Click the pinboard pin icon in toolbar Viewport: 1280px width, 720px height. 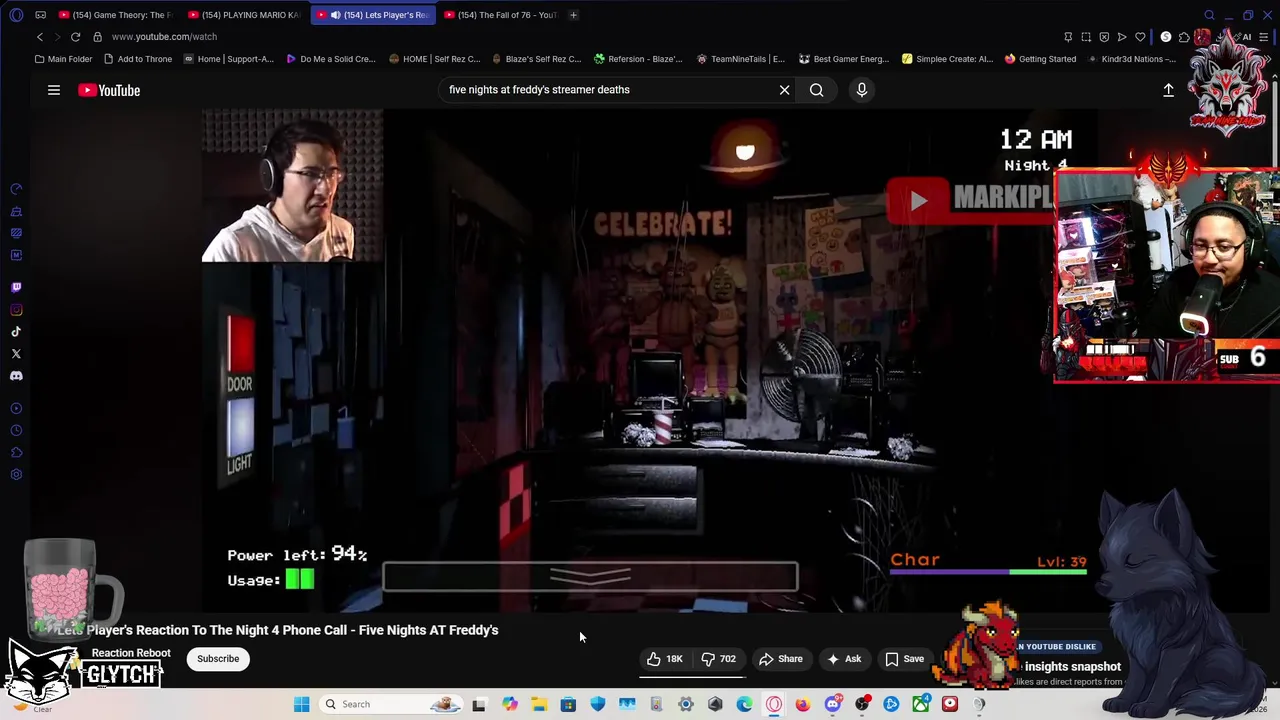[x=1068, y=37]
